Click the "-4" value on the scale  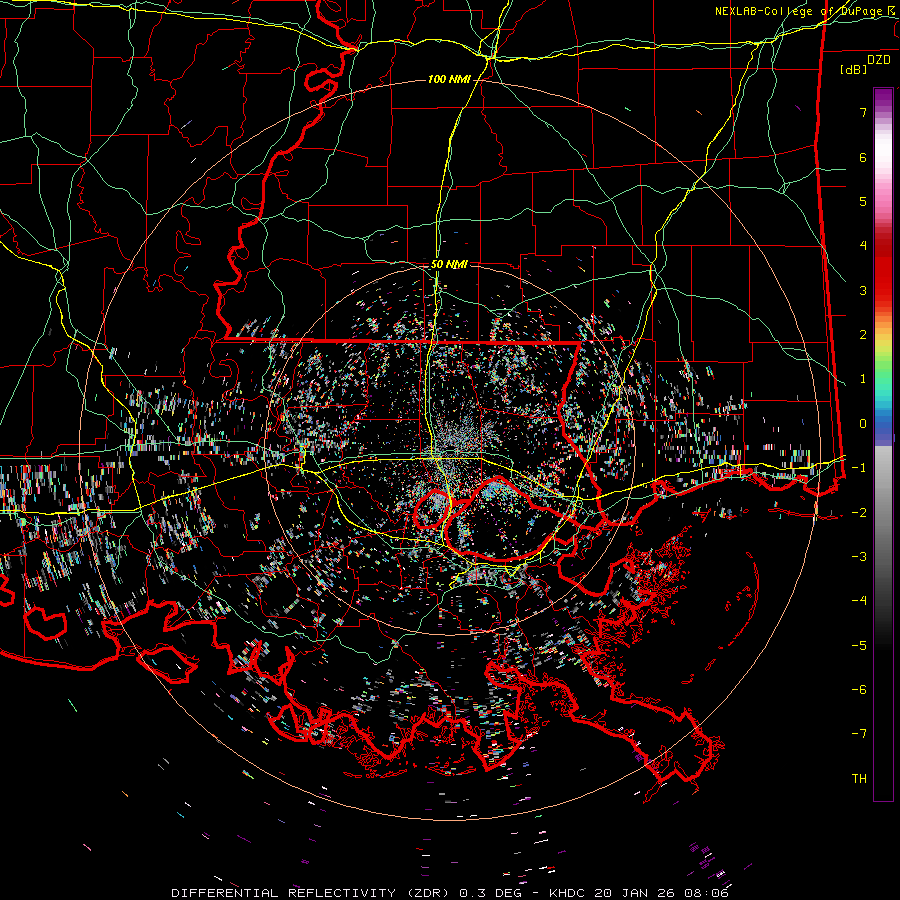(x=859, y=601)
